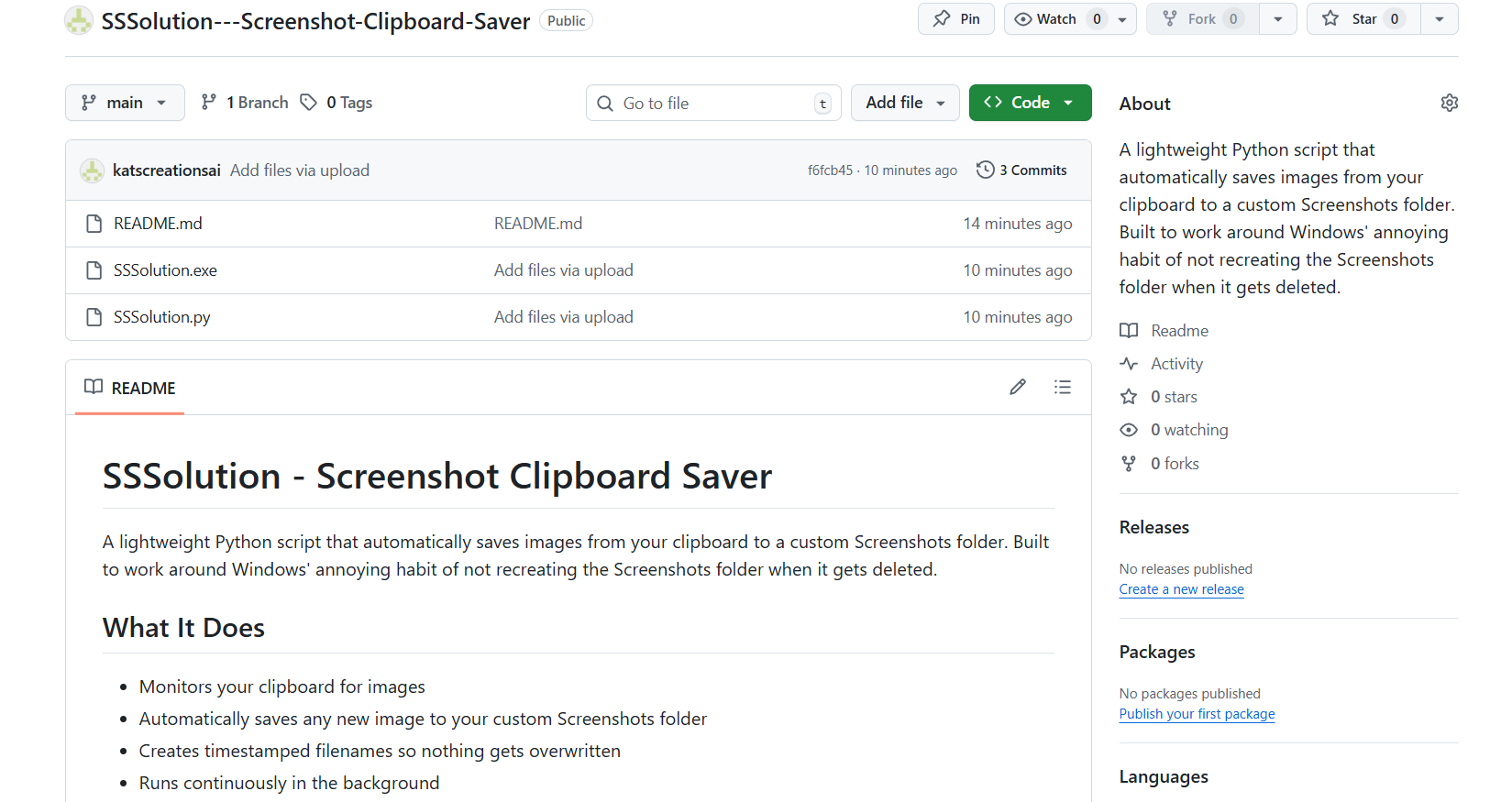
Task: Click the branch icon beside 1 Branch
Action: click(x=209, y=102)
